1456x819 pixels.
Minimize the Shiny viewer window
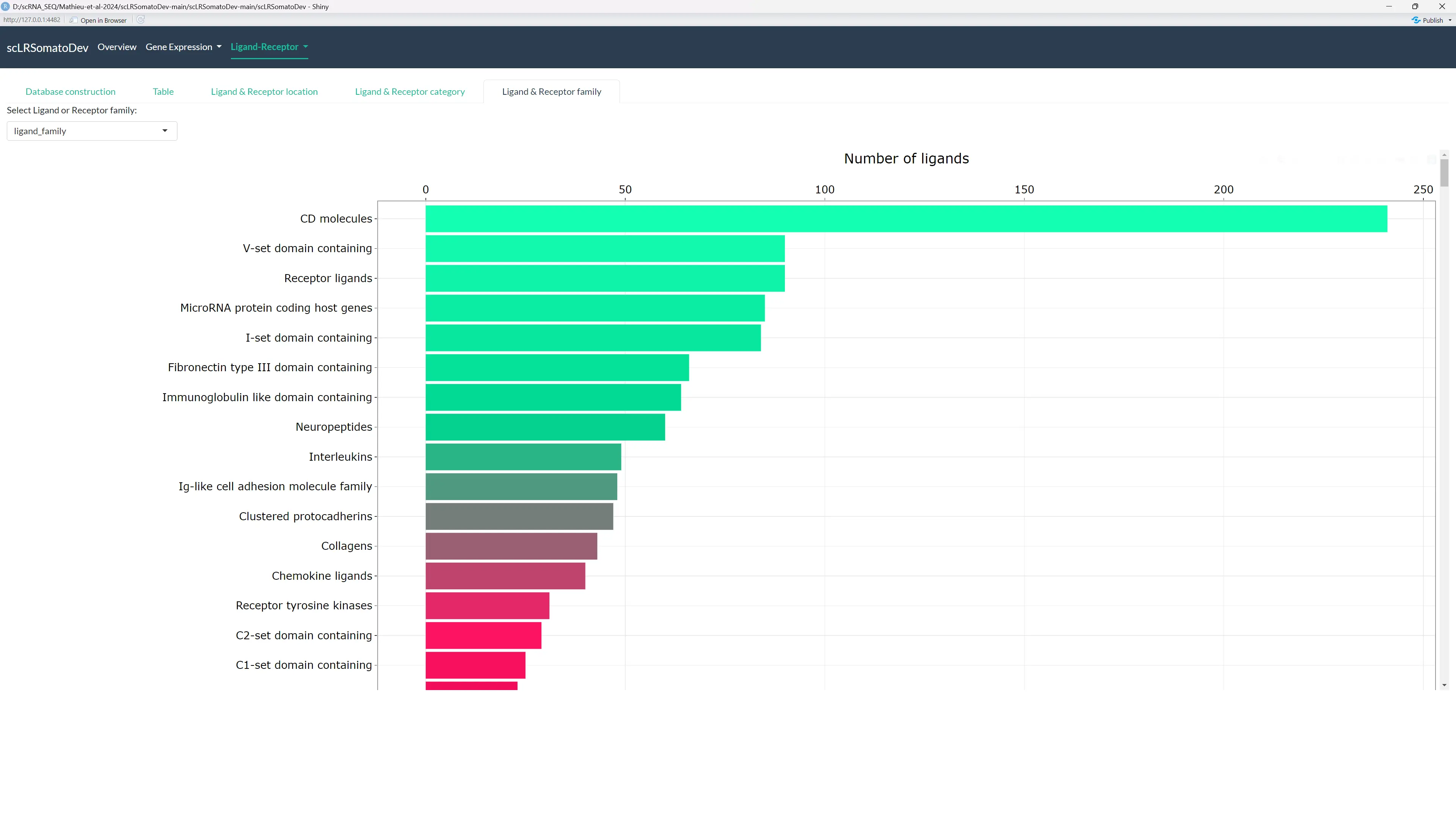[x=1389, y=6]
